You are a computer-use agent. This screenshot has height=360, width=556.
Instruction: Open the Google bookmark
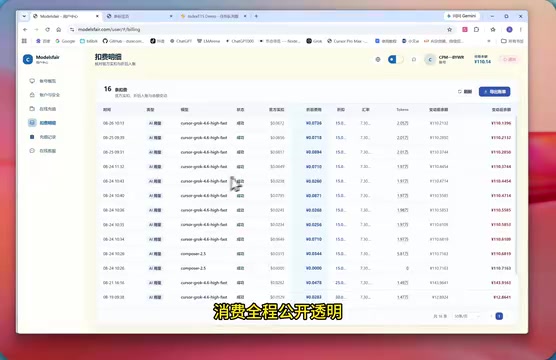coord(65,41)
